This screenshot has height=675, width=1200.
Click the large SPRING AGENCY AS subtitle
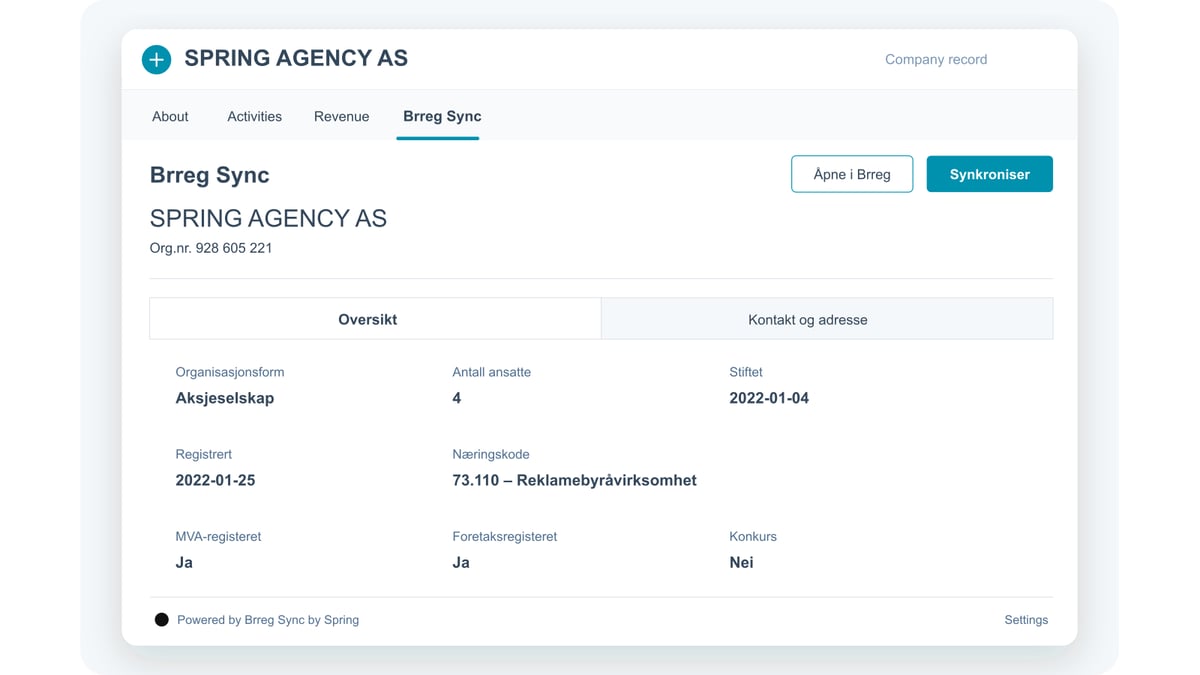click(268, 218)
